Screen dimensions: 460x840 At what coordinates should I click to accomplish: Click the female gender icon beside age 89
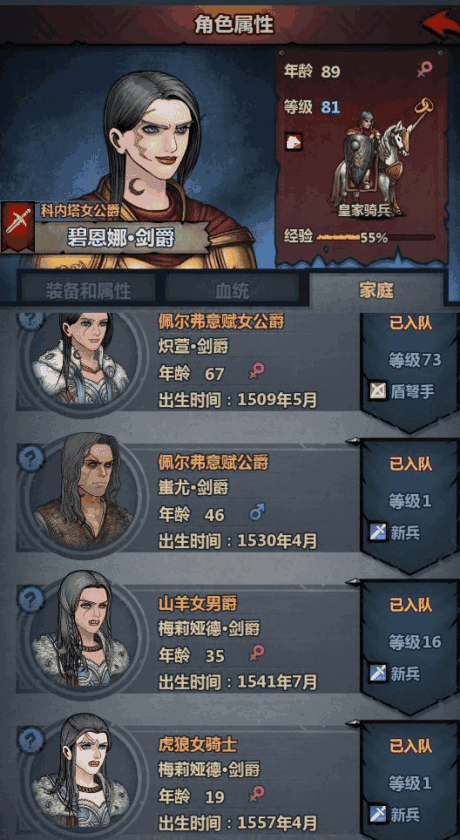(x=425, y=70)
